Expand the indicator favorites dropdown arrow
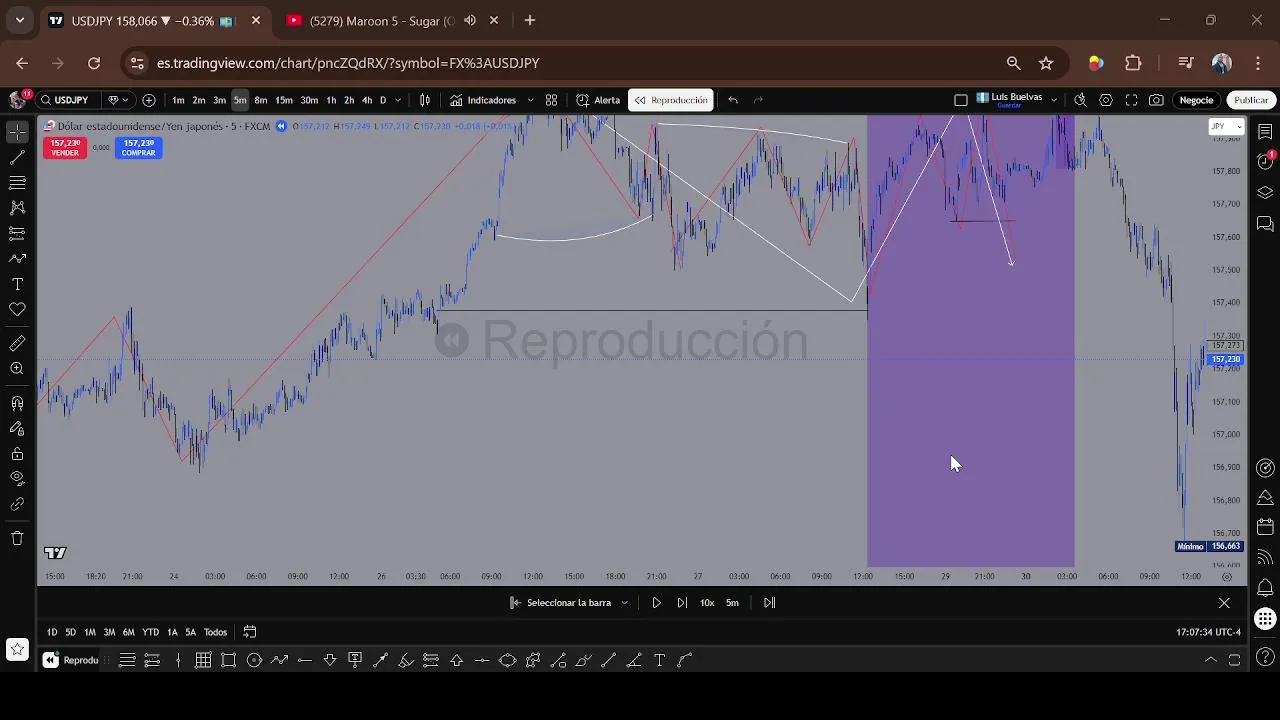Image resolution: width=1280 pixels, height=720 pixels. click(x=530, y=100)
